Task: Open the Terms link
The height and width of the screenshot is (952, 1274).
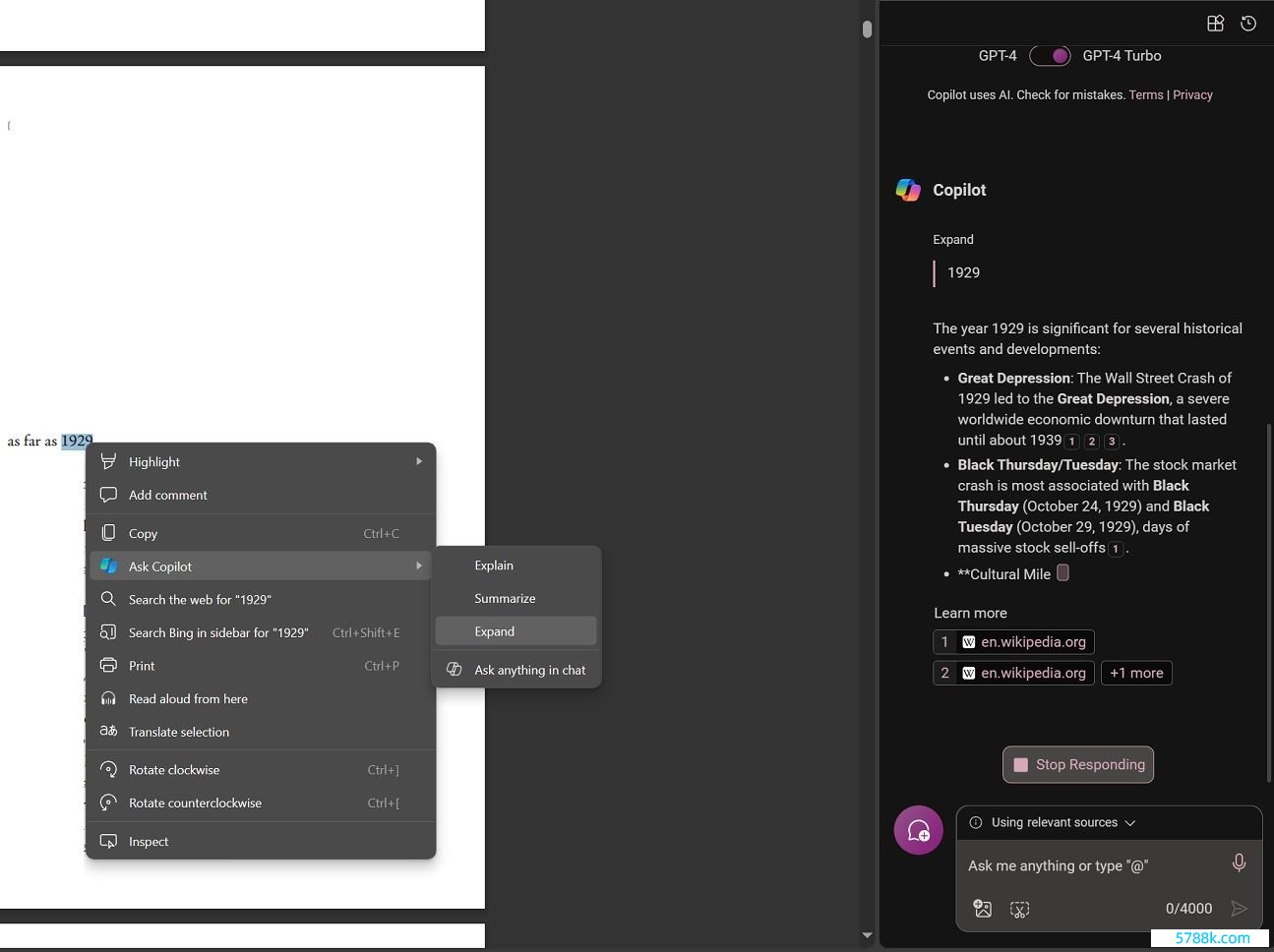Action: pos(1146,95)
